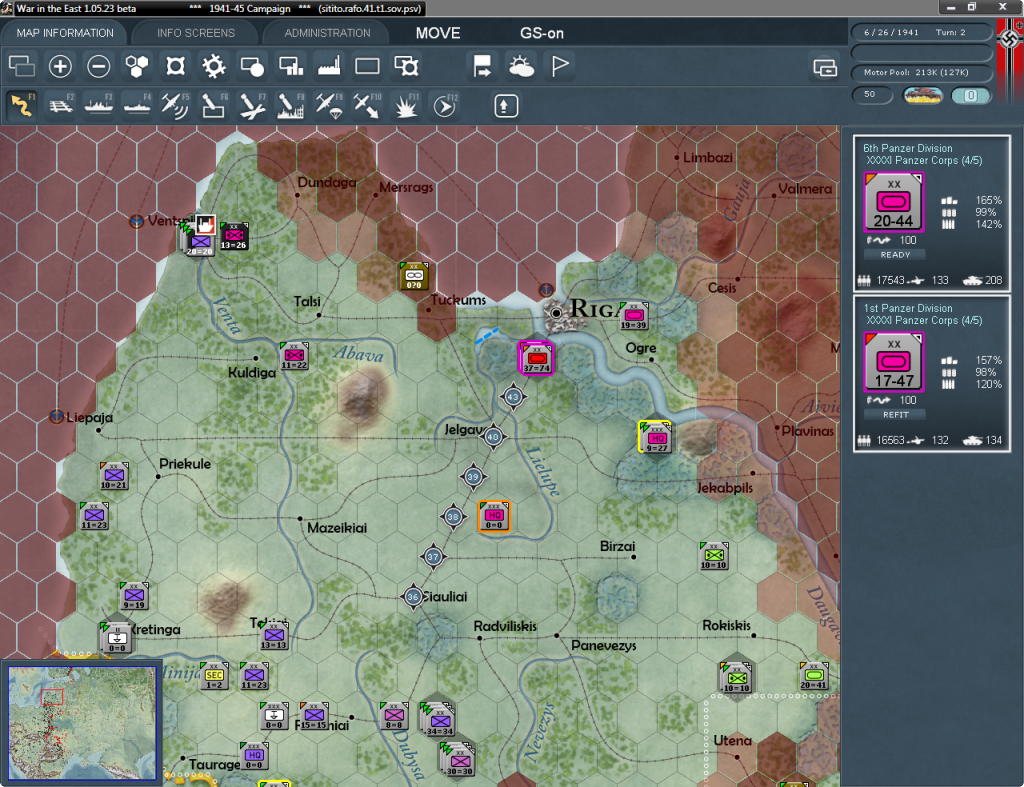The image size is (1024, 787).
Task: Click the MOVE mode label
Action: (x=438, y=33)
